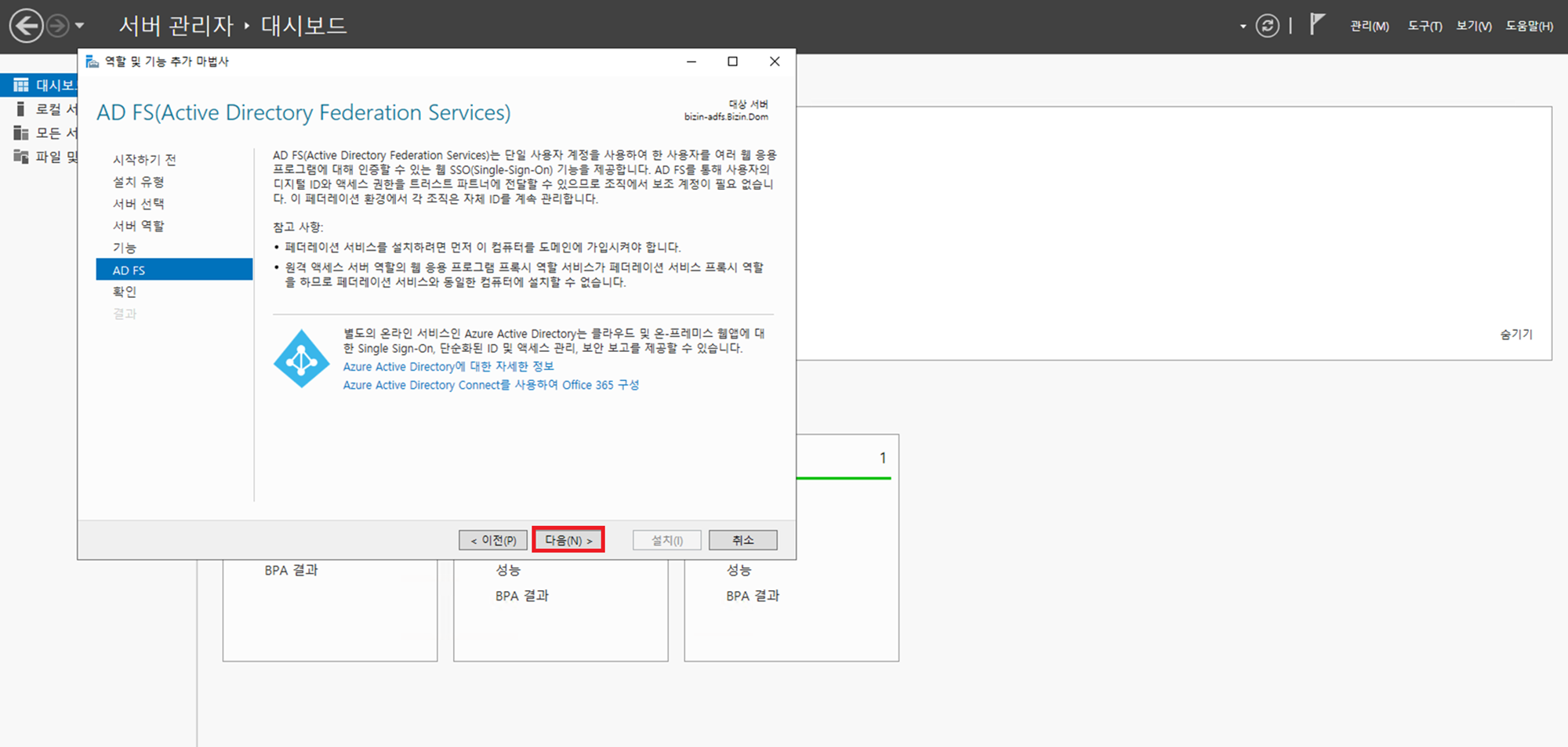This screenshot has width=1568, height=747.
Task: Click BPA 결과 in the first dashboard tile
Action: [292, 571]
